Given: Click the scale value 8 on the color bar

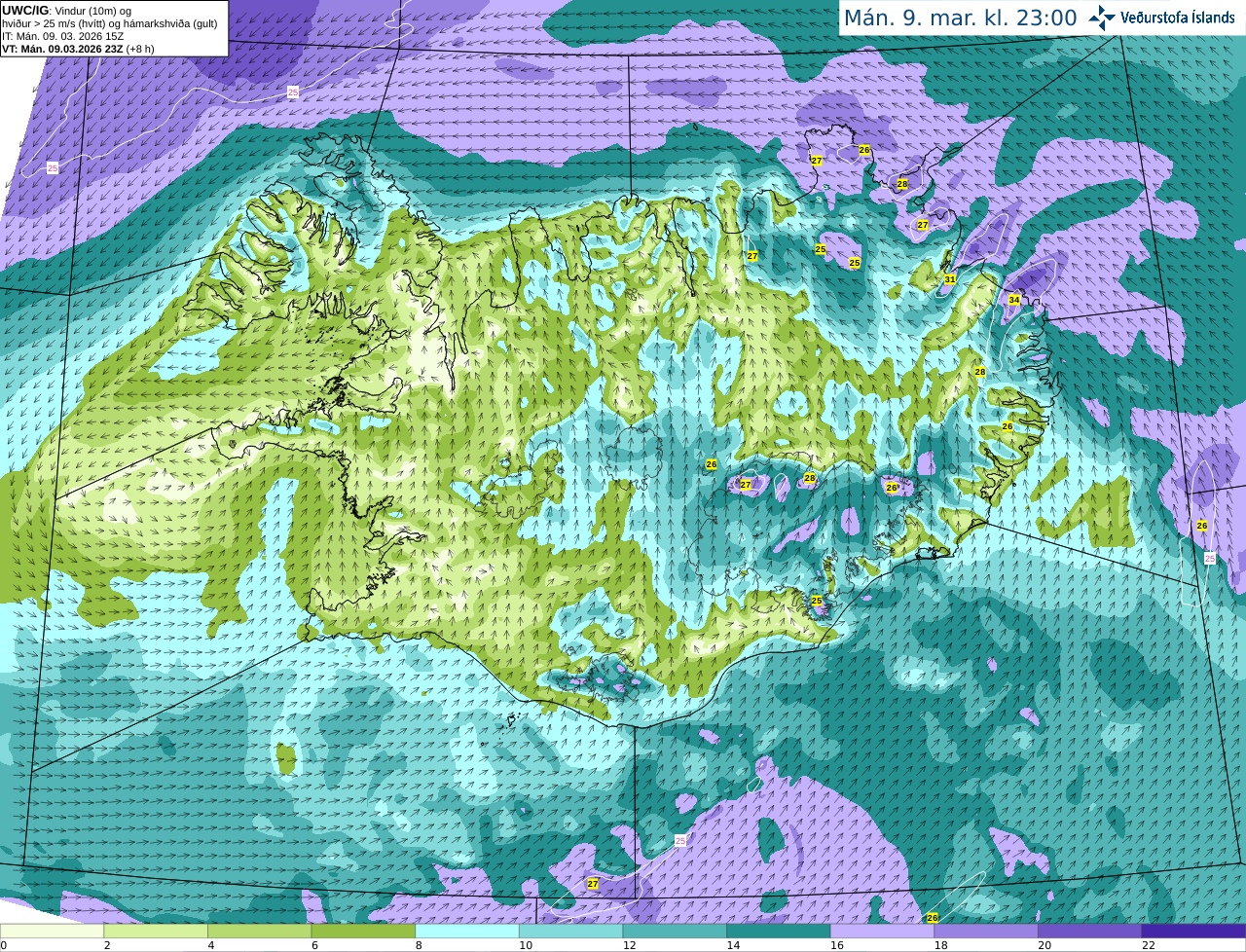Looking at the screenshot, I should (x=419, y=944).
